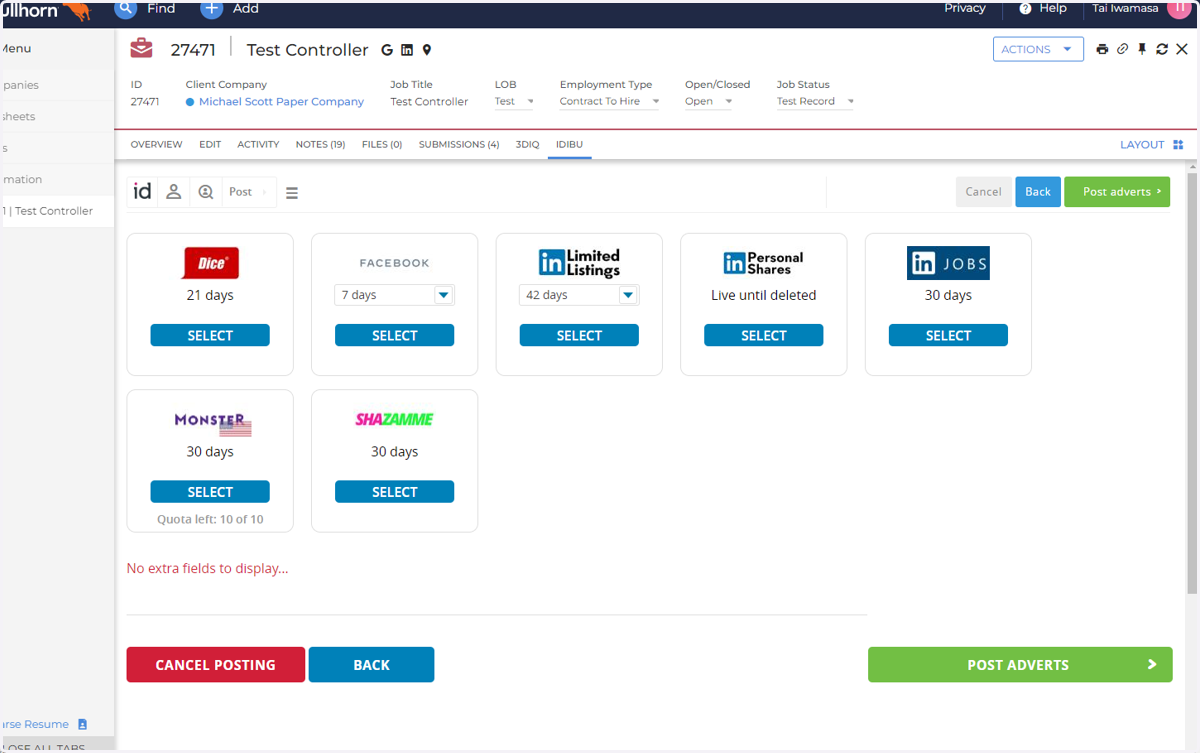This screenshot has width=1200, height=753.
Task: Click the job briefcase icon
Action: pos(142,49)
